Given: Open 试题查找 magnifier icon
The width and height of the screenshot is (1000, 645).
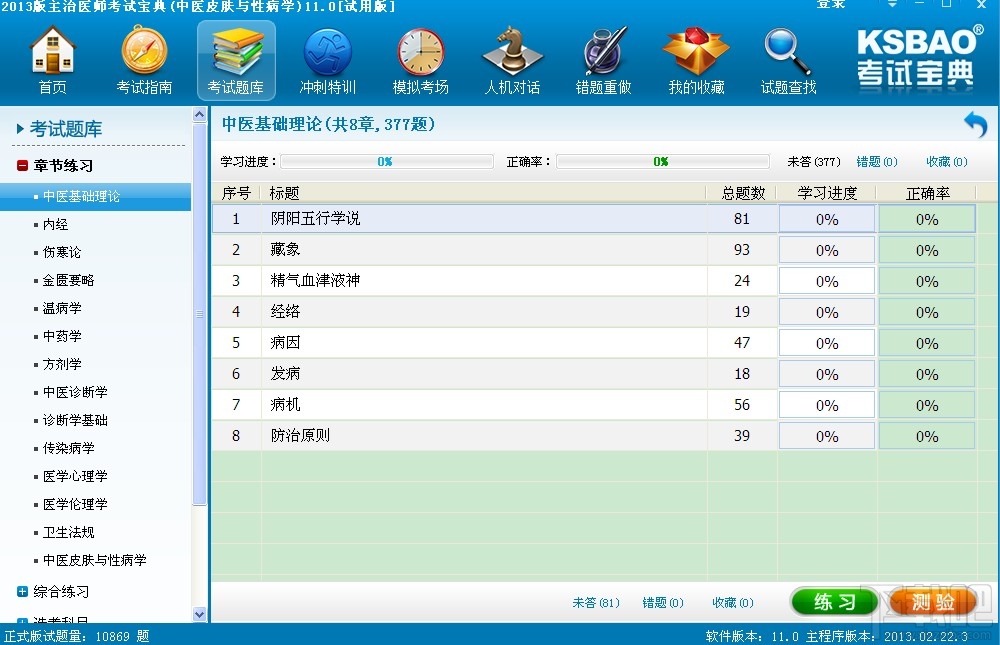Looking at the screenshot, I should coord(788,60).
